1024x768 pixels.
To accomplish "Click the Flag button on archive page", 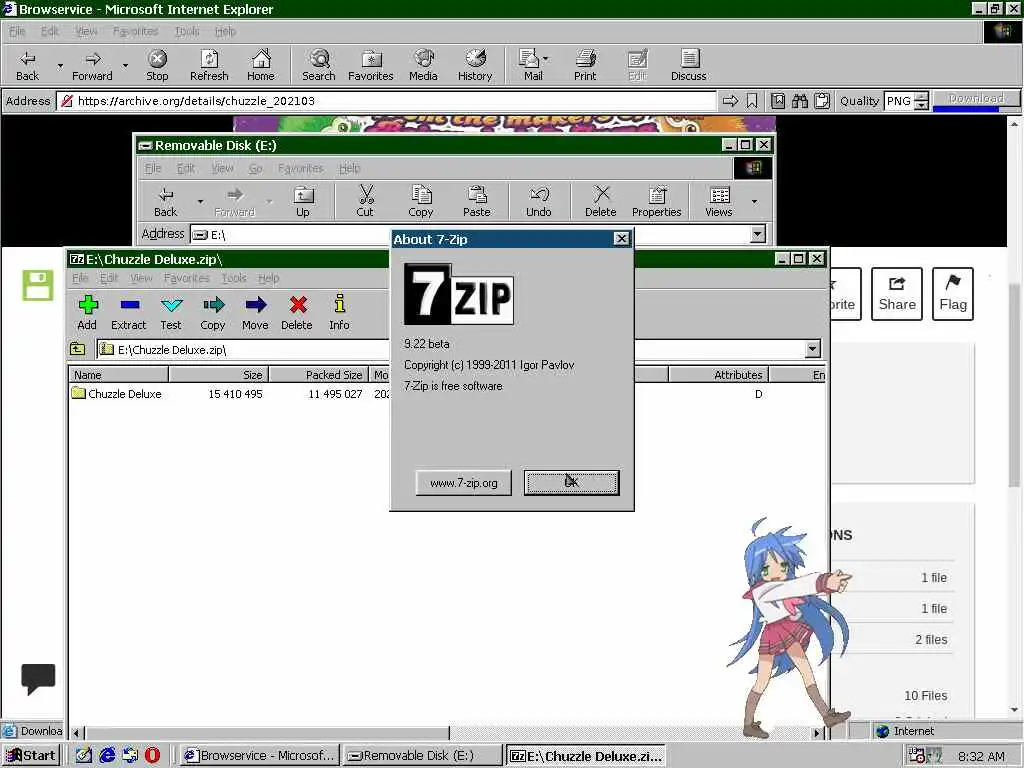I will (x=953, y=294).
